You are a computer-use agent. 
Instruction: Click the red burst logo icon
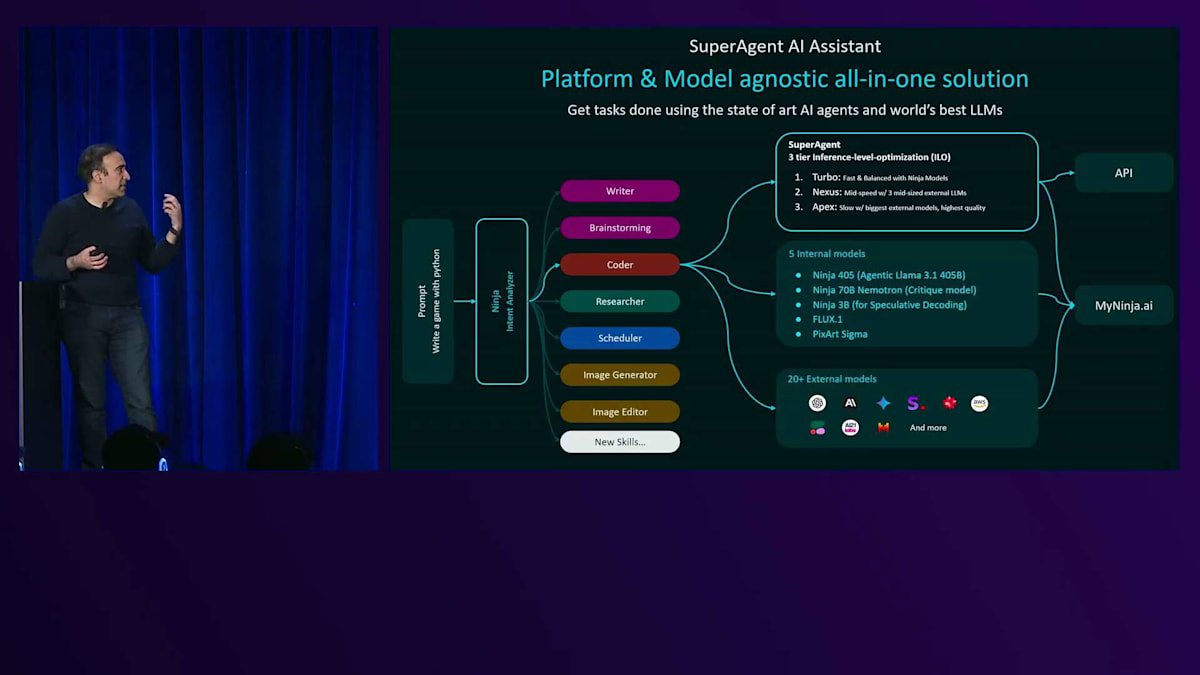[x=949, y=403]
